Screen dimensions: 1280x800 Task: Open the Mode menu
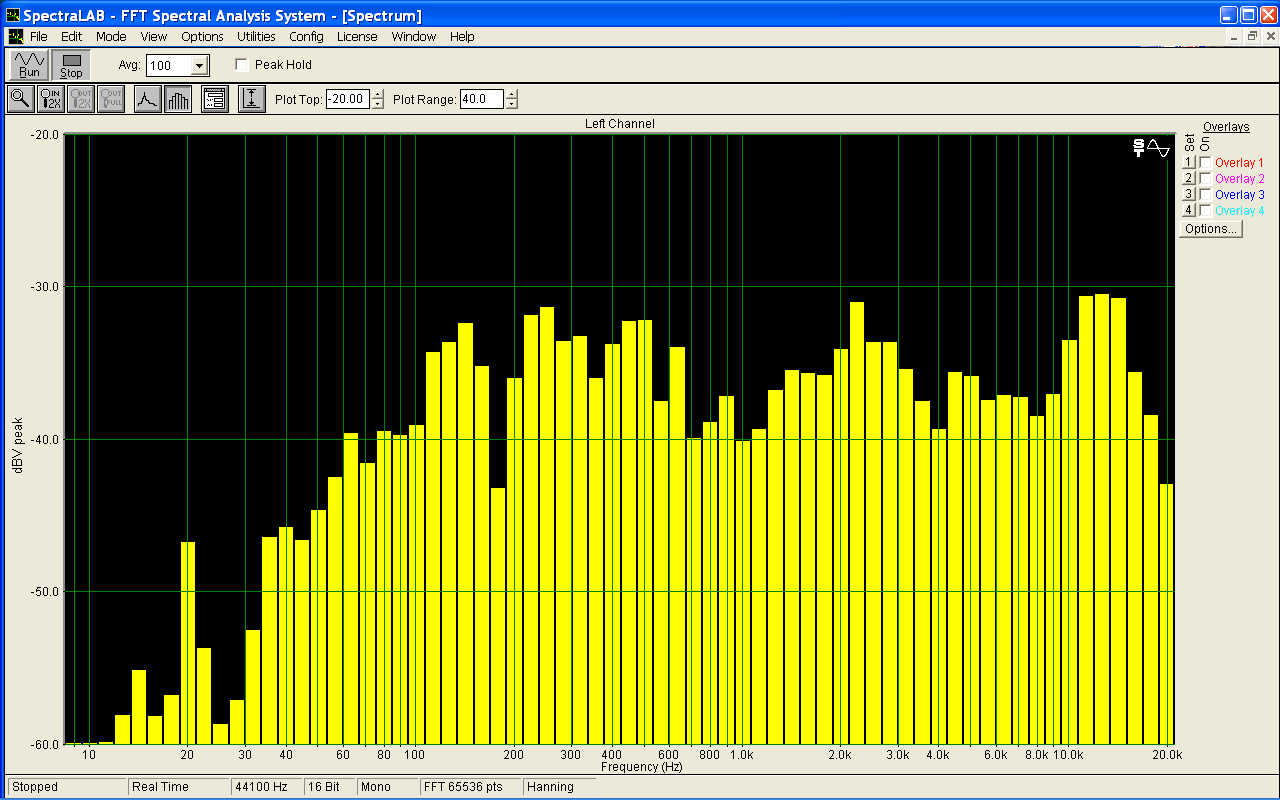click(x=111, y=36)
